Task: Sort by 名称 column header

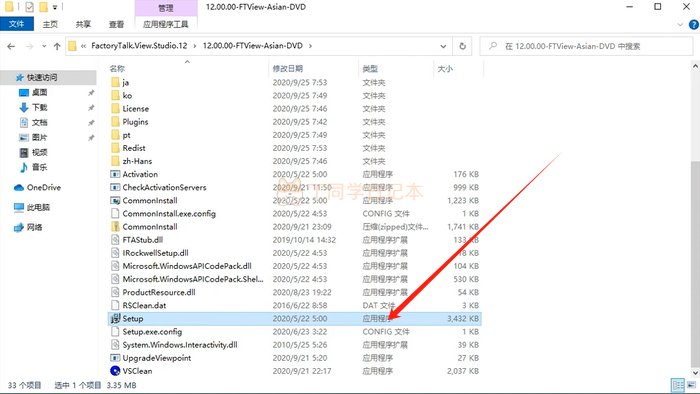Action: [117, 68]
